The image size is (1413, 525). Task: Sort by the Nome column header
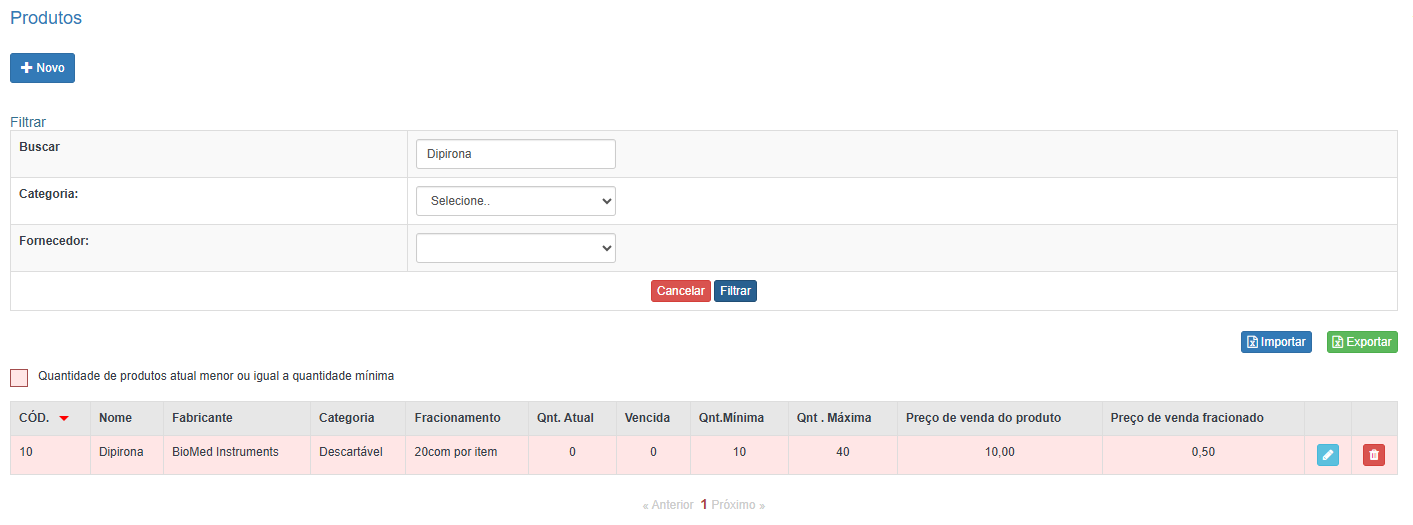click(x=115, y=418)
